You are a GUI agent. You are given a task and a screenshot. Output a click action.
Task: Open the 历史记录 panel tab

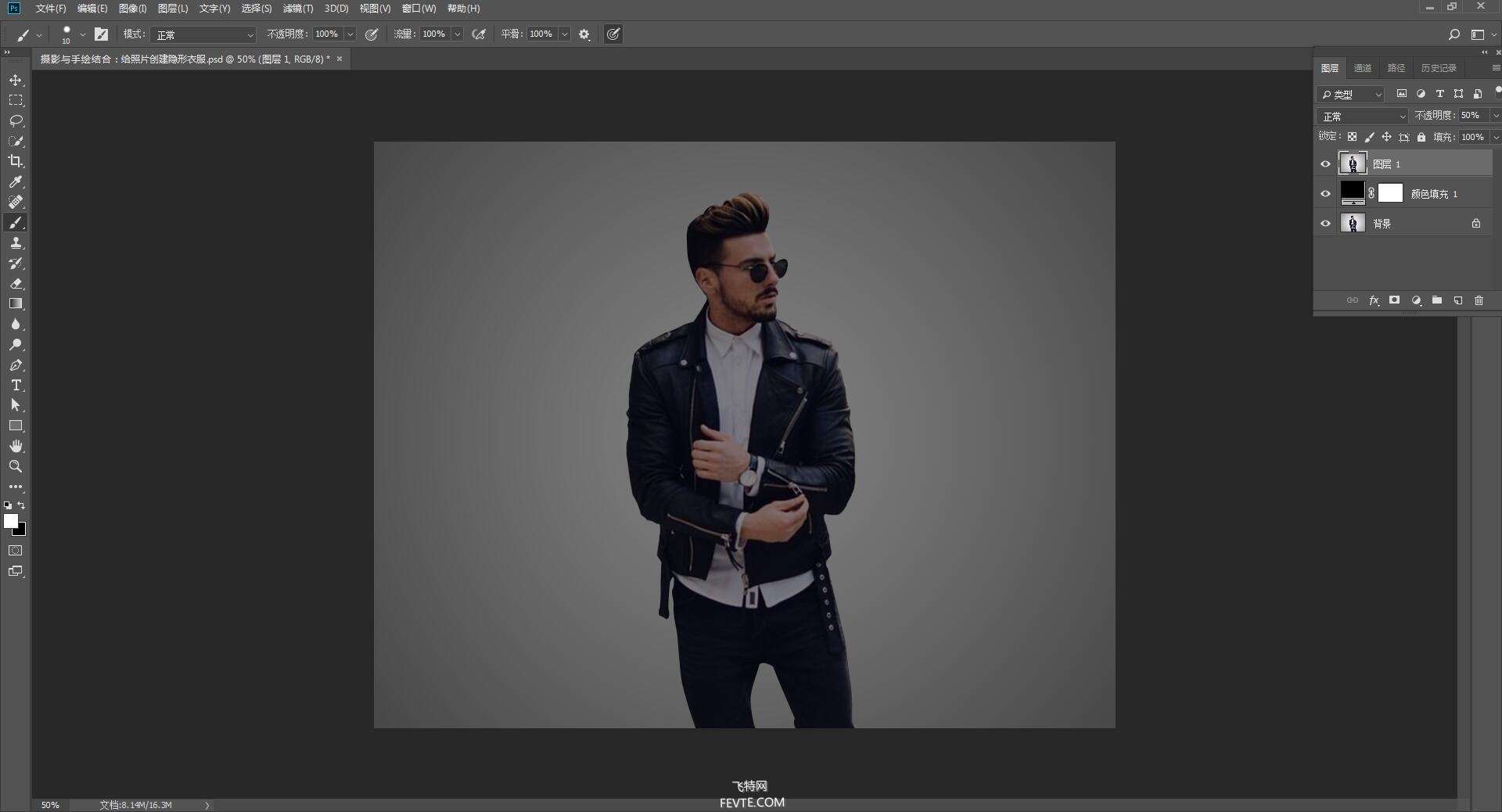tap(1438, 68)
